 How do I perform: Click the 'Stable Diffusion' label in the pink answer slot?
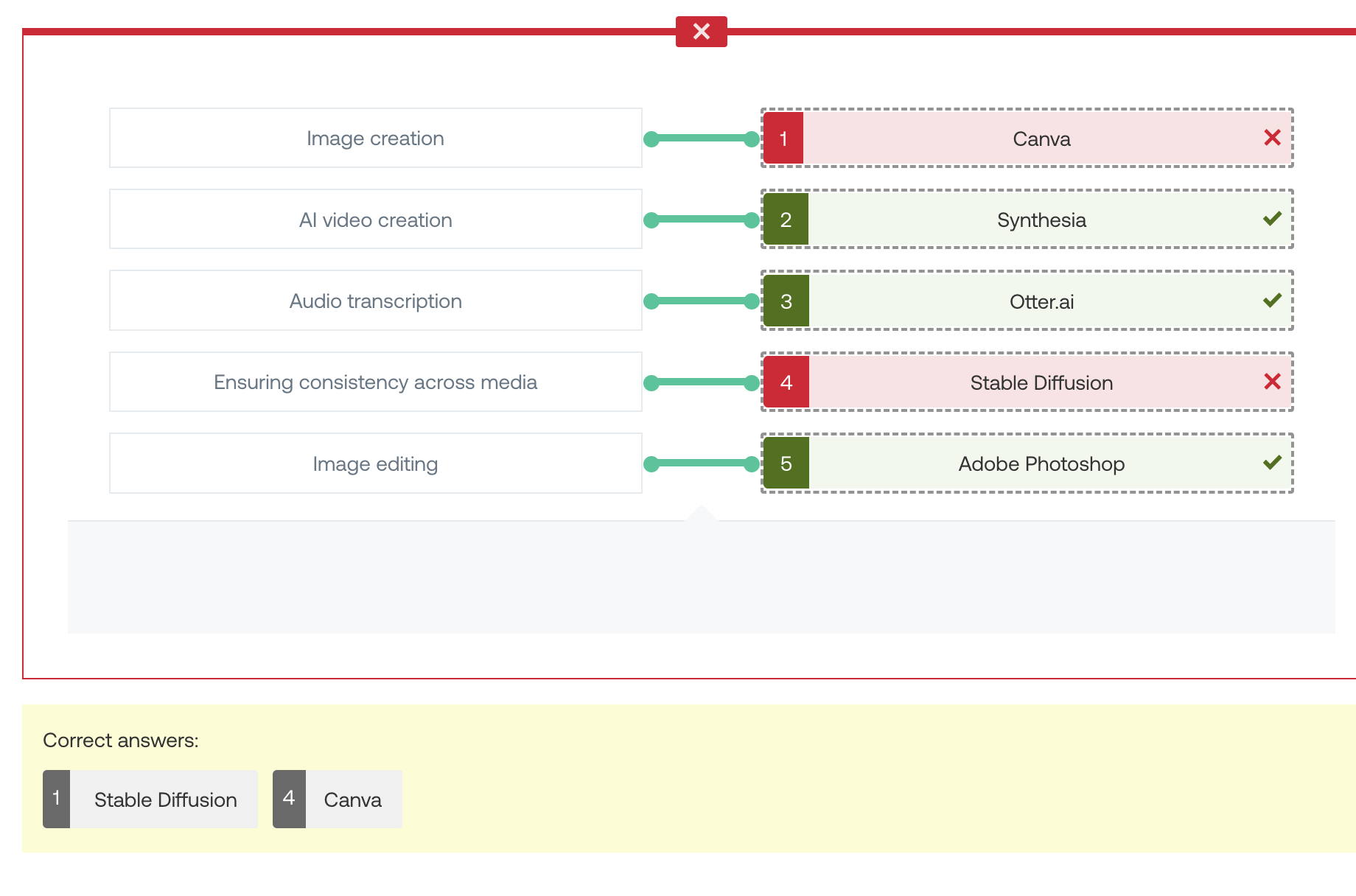pos(1041,382)
